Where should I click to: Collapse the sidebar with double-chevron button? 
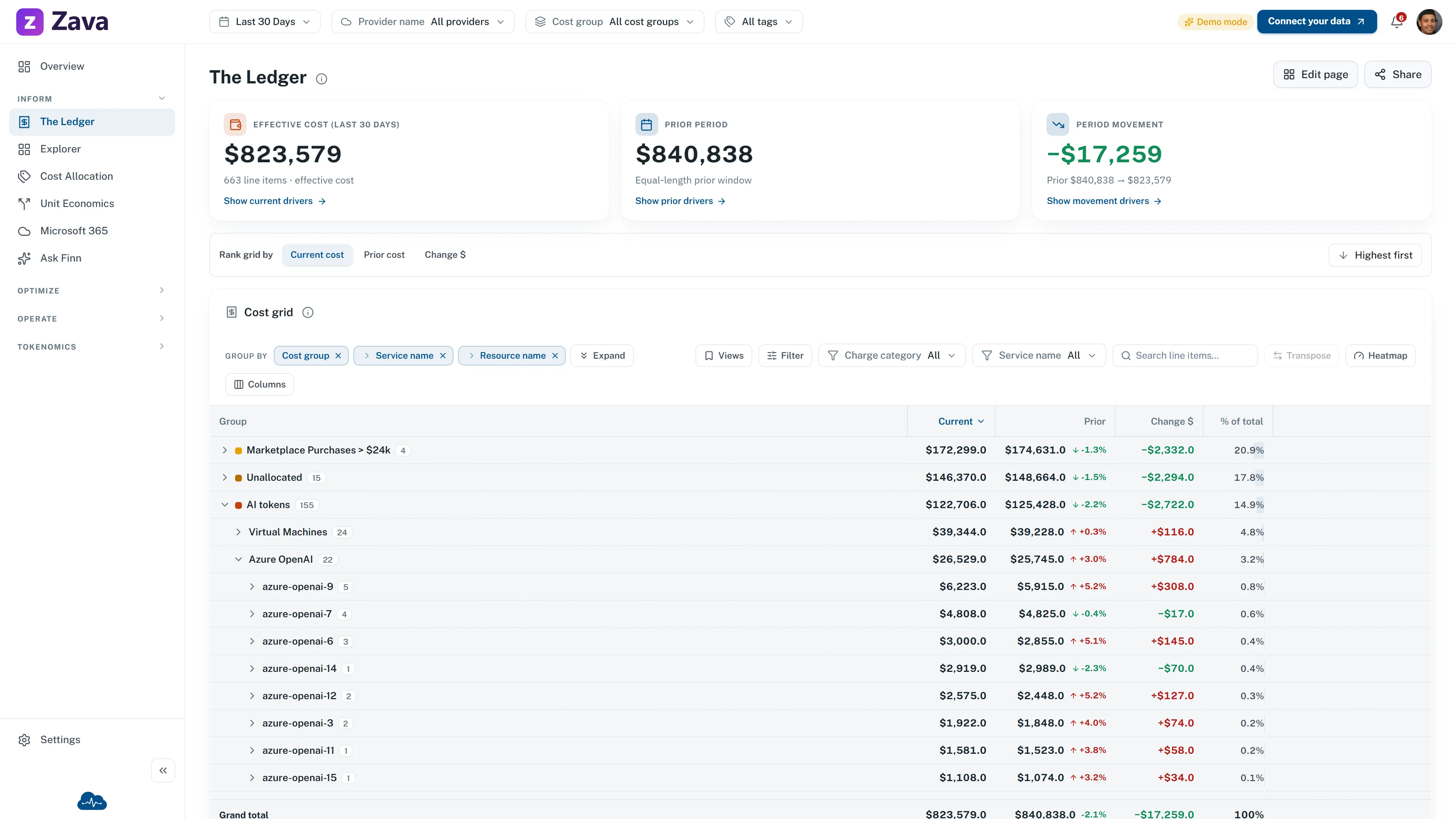(x=163, y=770)
